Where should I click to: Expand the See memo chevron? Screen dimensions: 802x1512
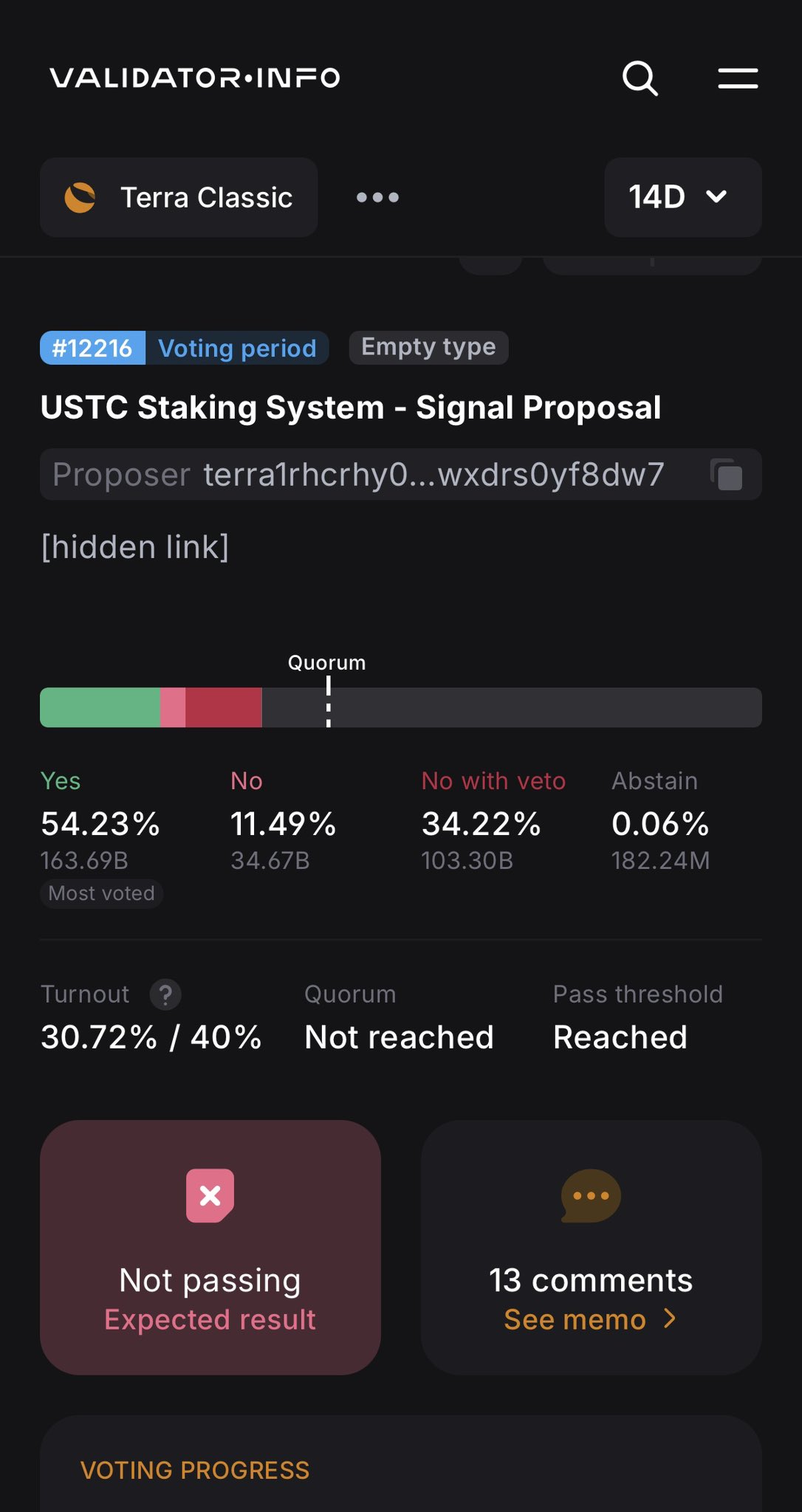670,1319
